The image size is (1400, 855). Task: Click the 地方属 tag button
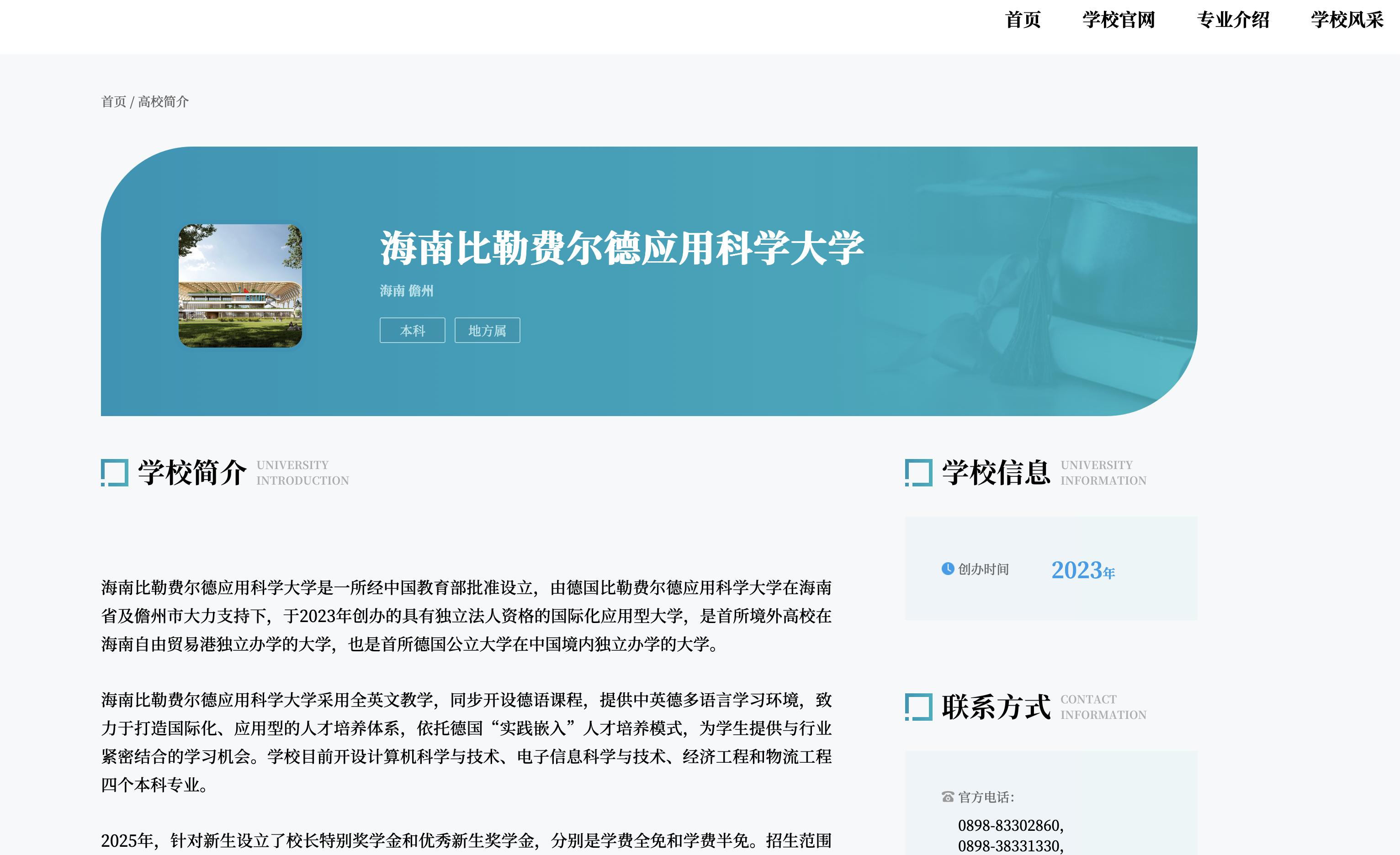pyautogui.click(x=488, y=330)
